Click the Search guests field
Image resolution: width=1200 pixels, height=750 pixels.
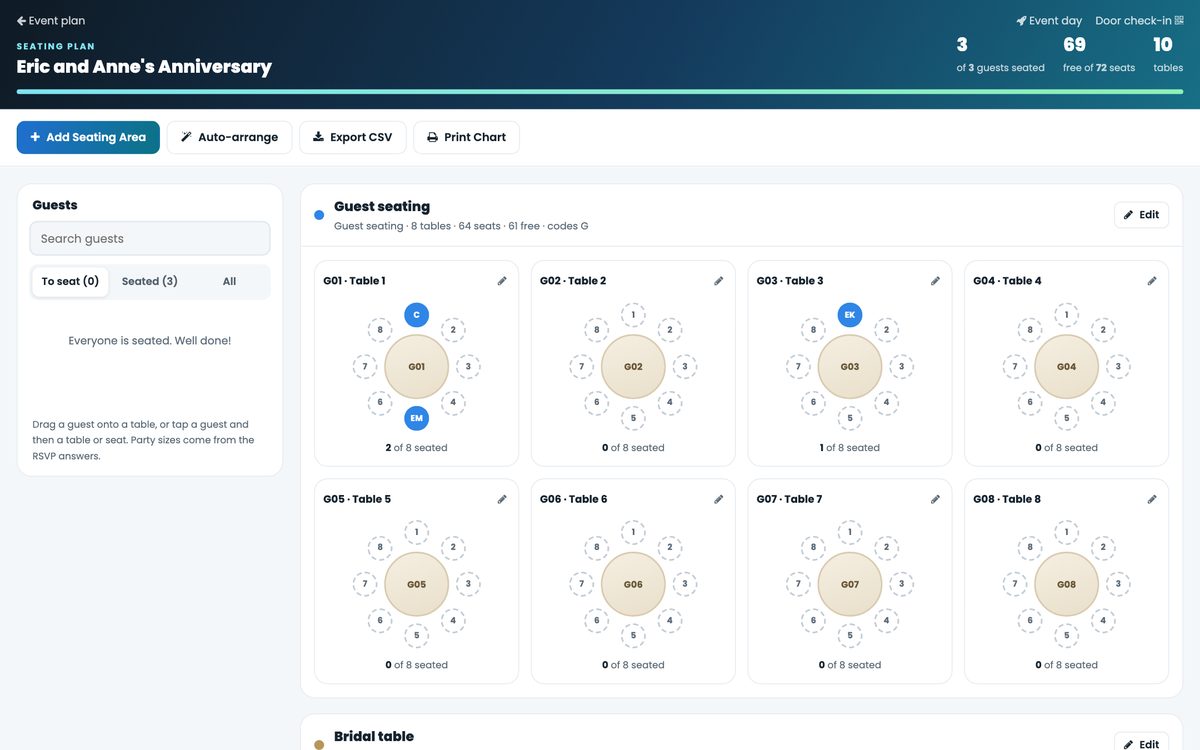(150, 239)
